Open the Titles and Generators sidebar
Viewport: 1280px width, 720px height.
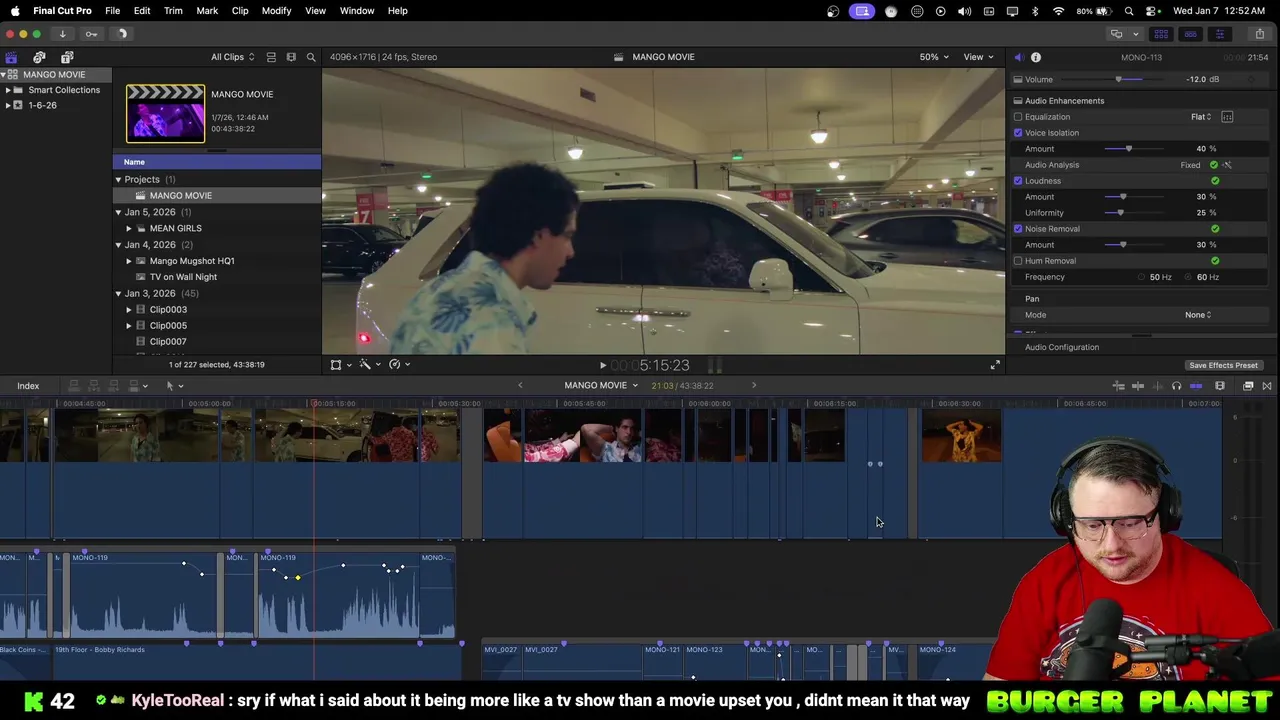(67, 57)
